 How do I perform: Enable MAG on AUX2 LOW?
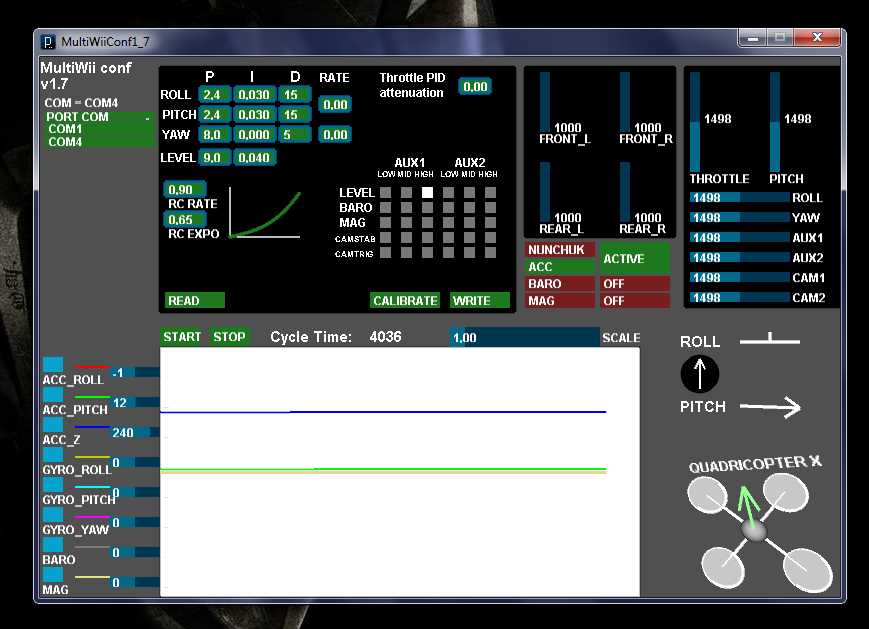click(448, 222)
